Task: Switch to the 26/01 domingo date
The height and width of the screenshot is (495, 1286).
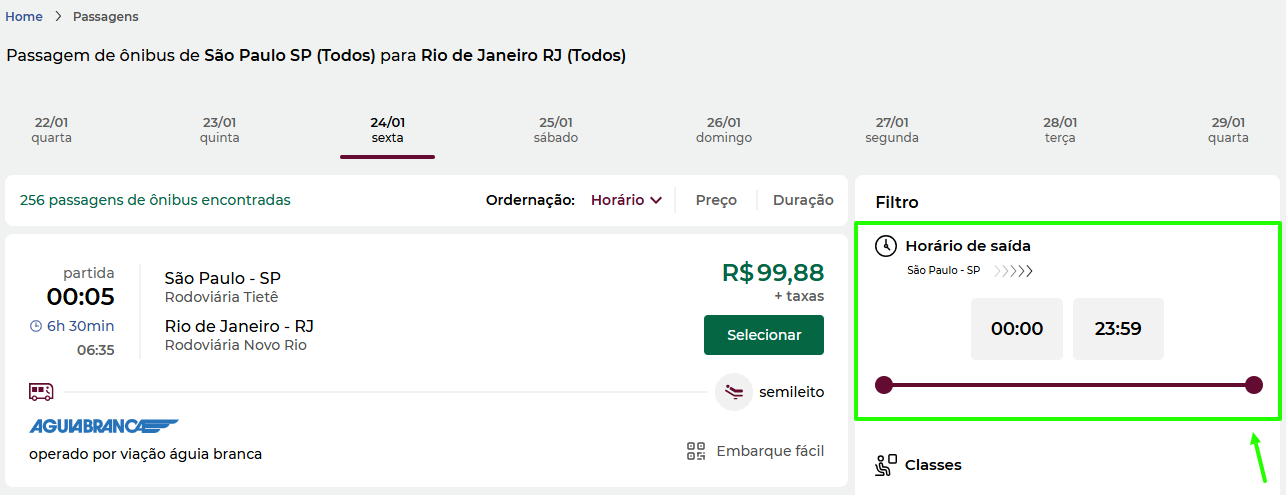Action: [724, 130]
